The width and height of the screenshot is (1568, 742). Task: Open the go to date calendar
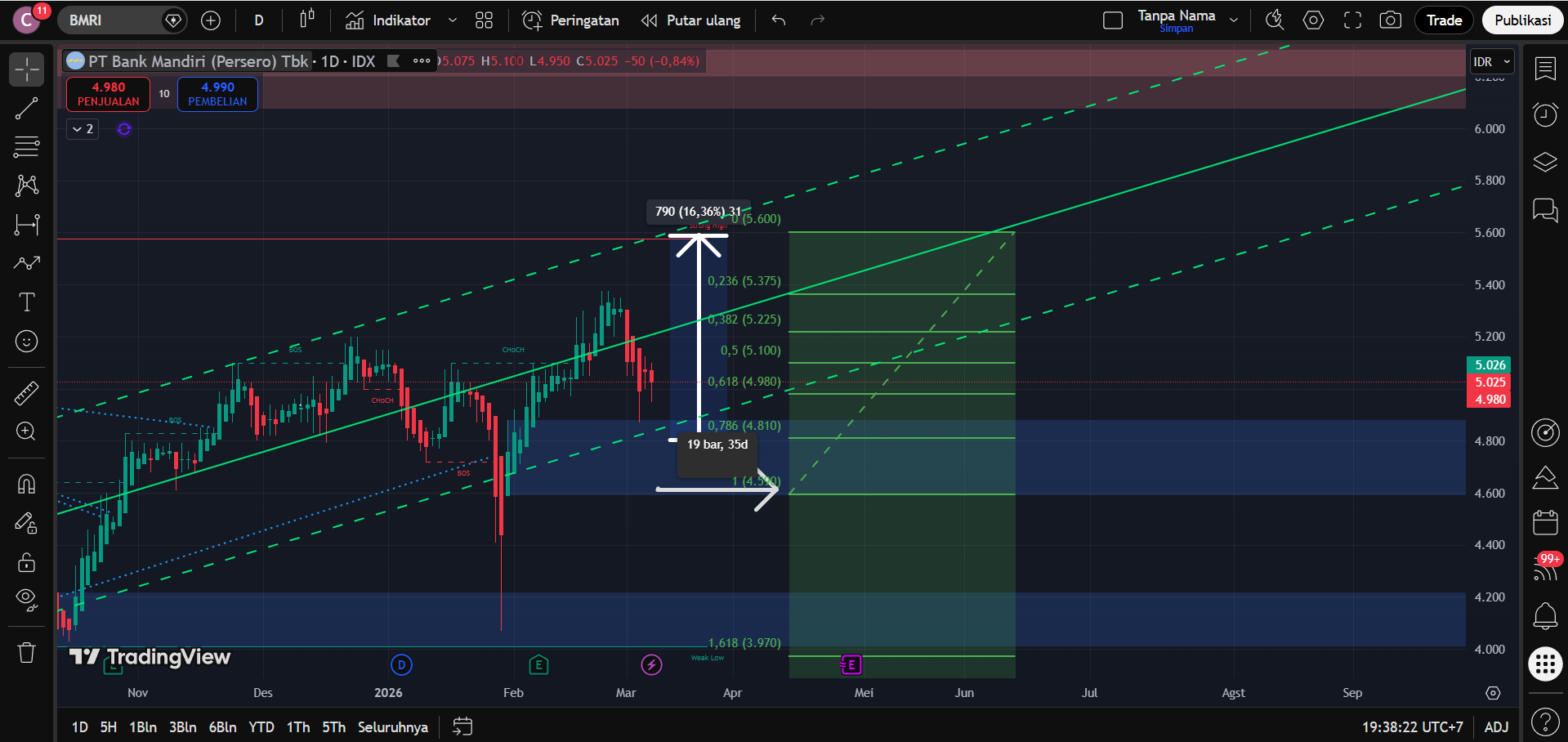point(463,726)
